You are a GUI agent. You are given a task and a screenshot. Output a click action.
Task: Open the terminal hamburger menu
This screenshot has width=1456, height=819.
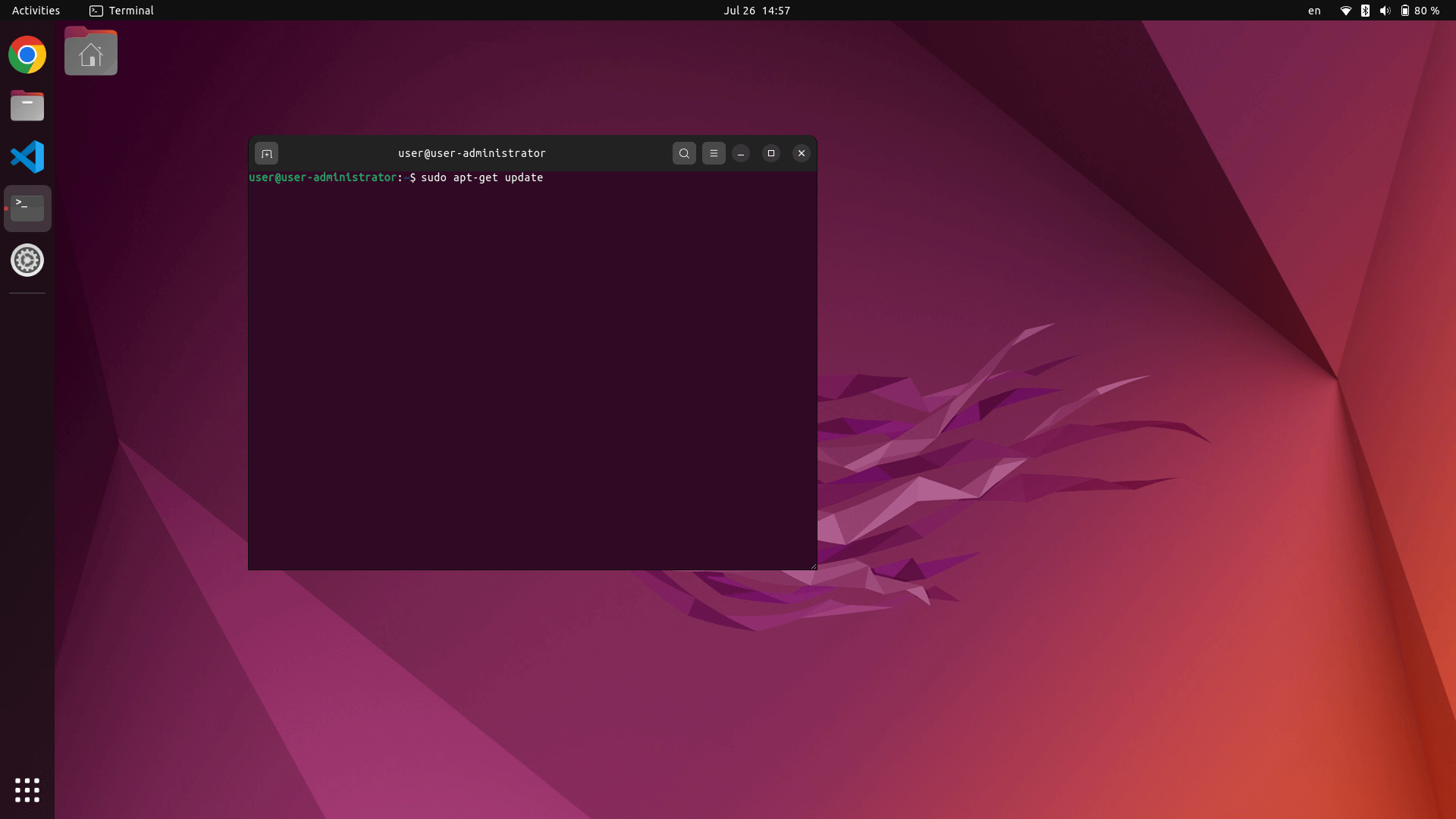click(x=714, y=153)
